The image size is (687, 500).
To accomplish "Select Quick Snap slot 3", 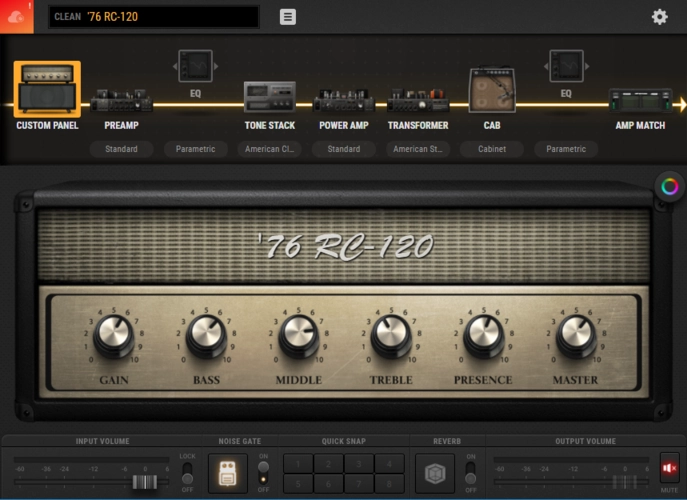I will (359, 464).
